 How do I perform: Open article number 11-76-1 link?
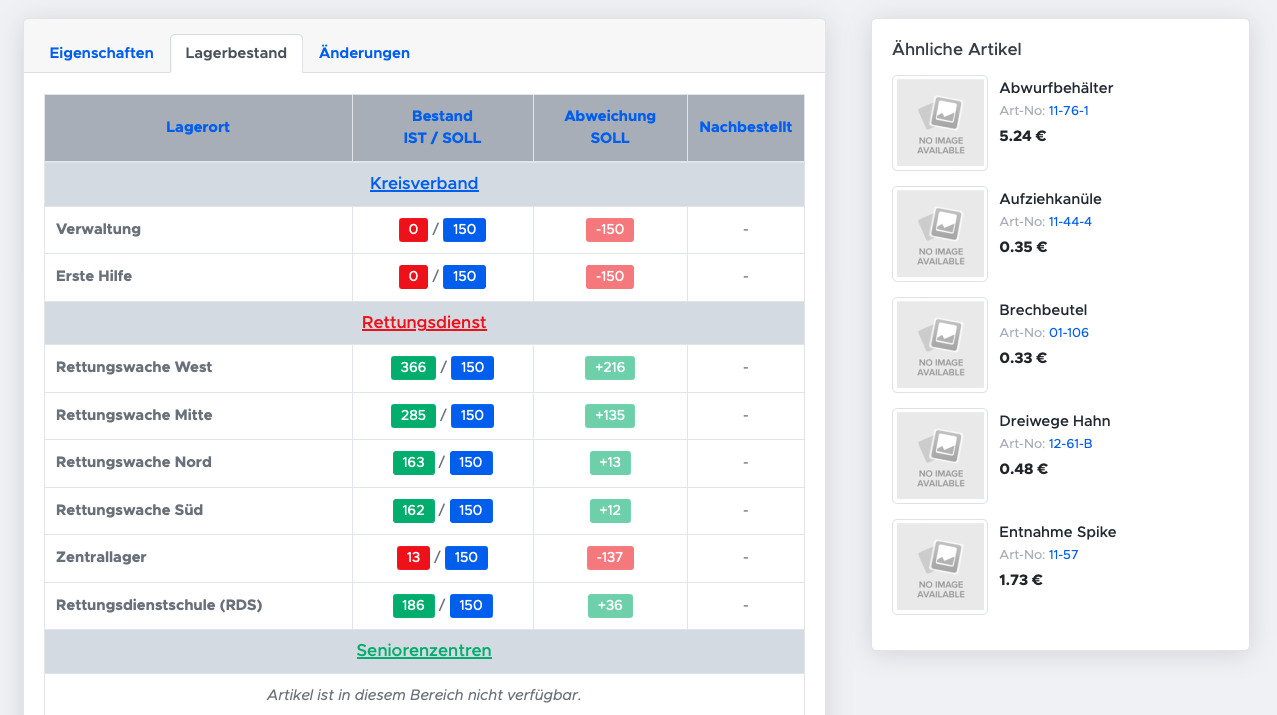[x=1068, y=111]
